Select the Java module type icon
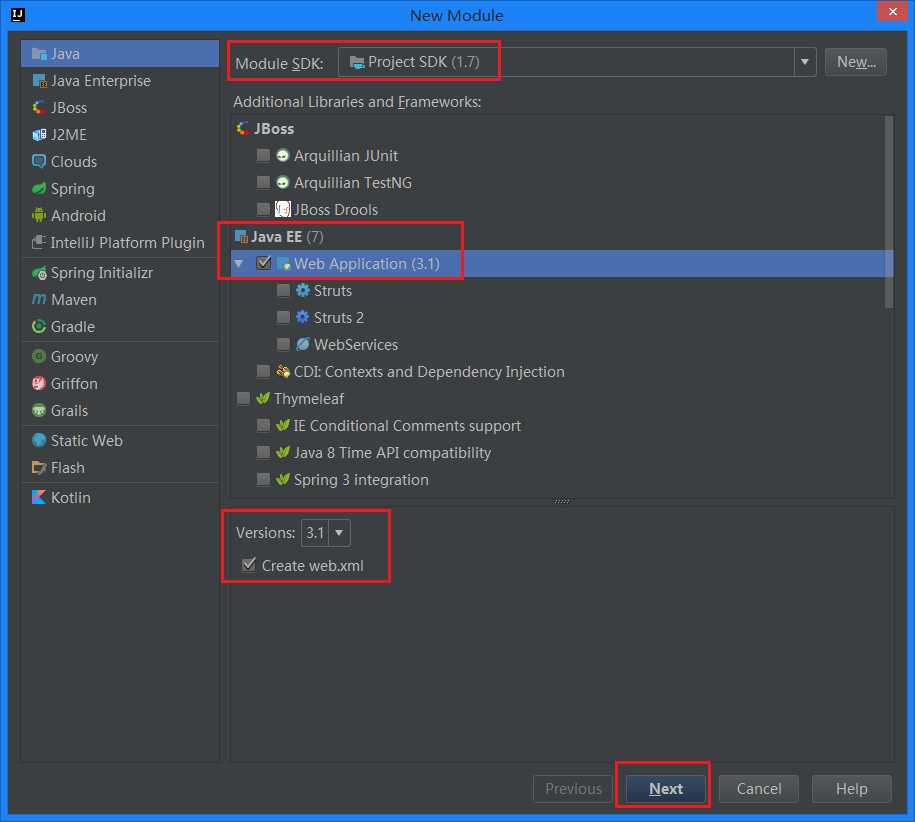The height and width of the screenshot is (822, 915). 39,54
